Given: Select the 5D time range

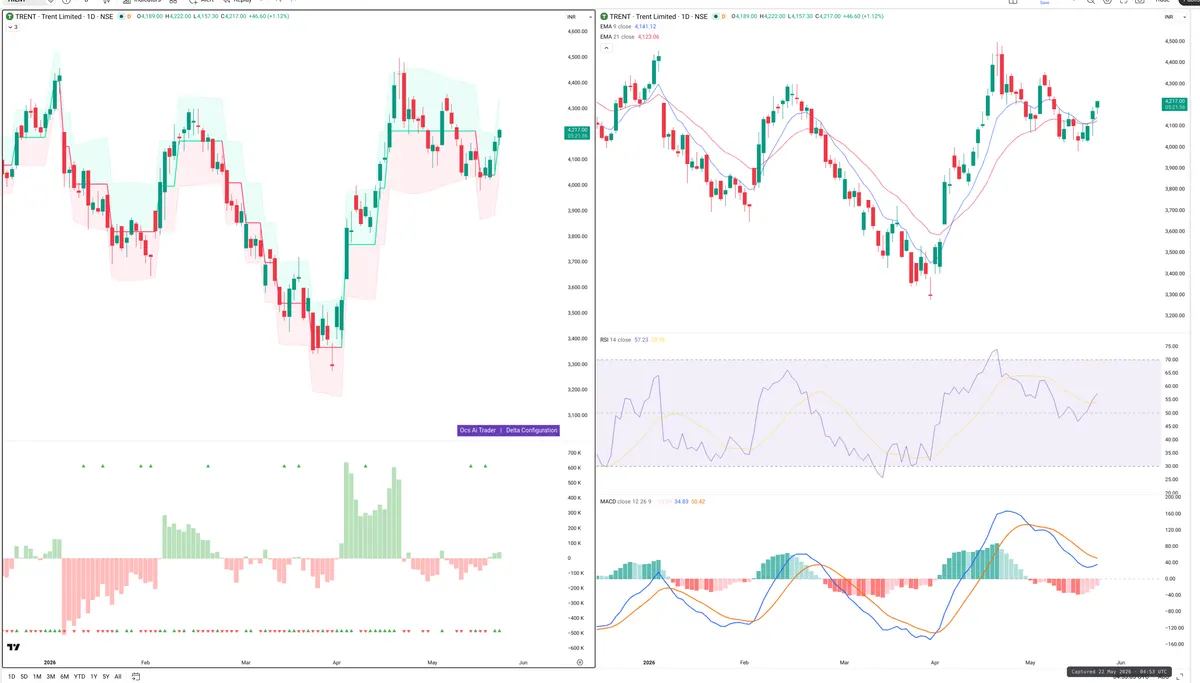Looking at the screenshot, I should coord(25,676).
